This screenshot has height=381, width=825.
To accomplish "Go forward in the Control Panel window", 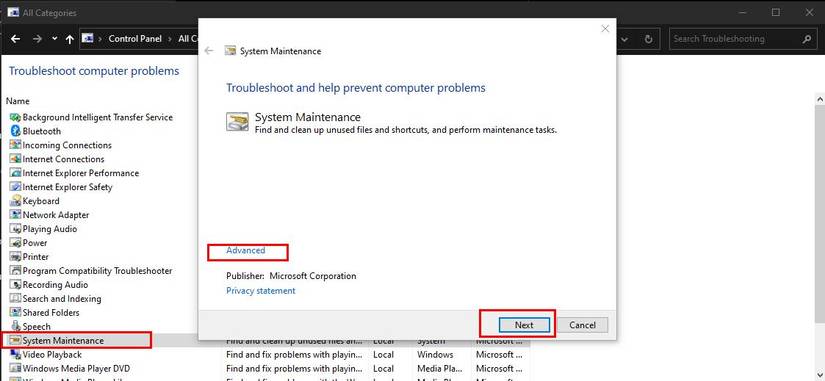I will [x=36, y=39].
